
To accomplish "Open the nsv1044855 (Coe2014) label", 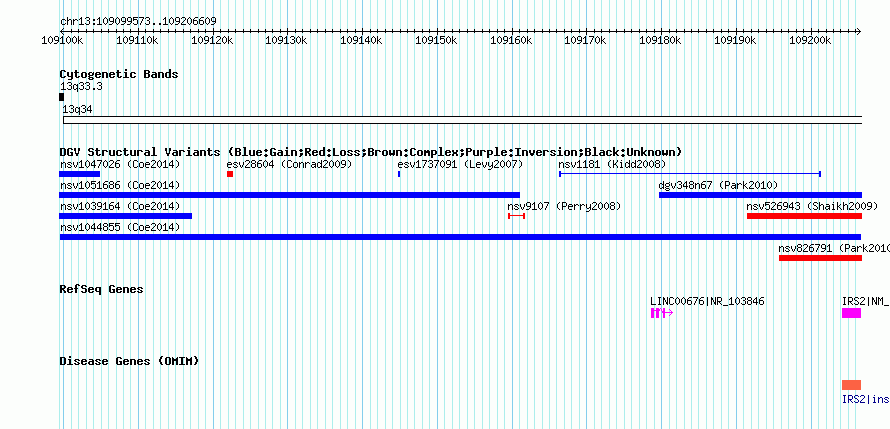I will (x=120, y=228).
